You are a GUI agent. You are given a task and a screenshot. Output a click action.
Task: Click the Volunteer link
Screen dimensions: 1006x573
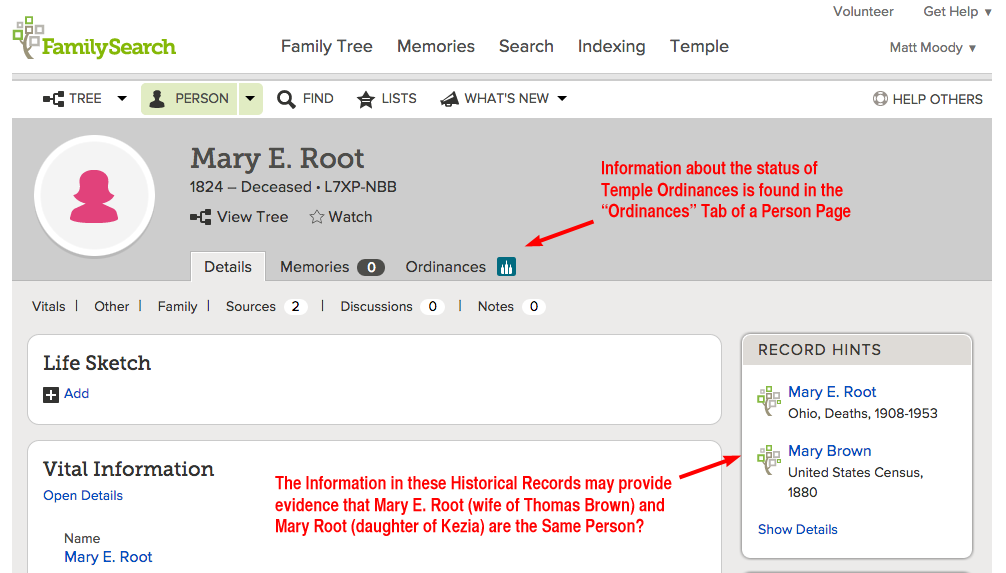point(863,12)
